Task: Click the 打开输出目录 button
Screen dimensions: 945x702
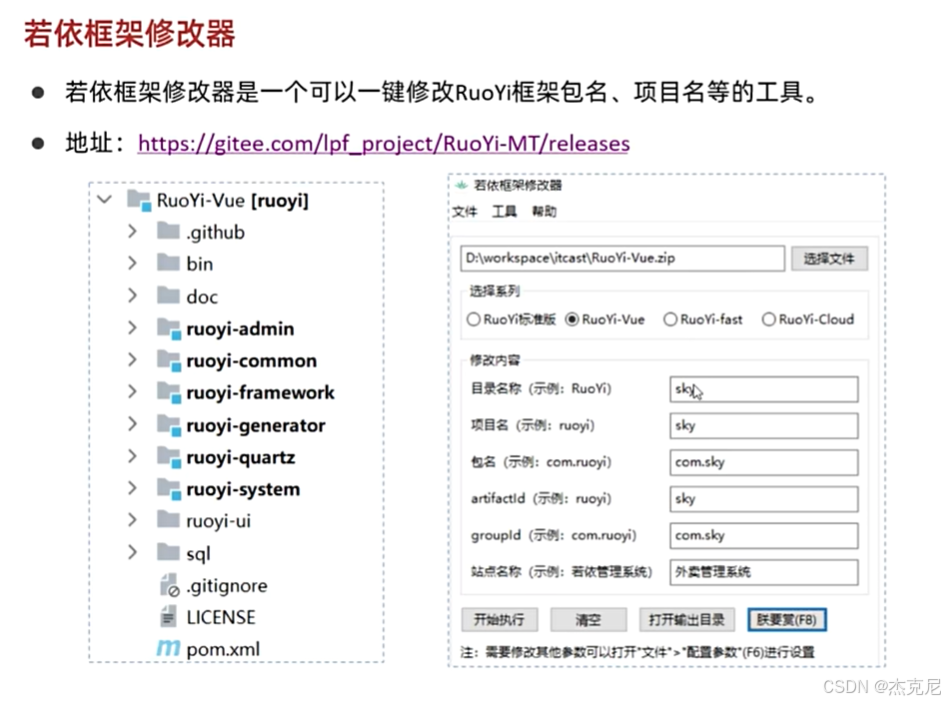Action: pos(686,619)
